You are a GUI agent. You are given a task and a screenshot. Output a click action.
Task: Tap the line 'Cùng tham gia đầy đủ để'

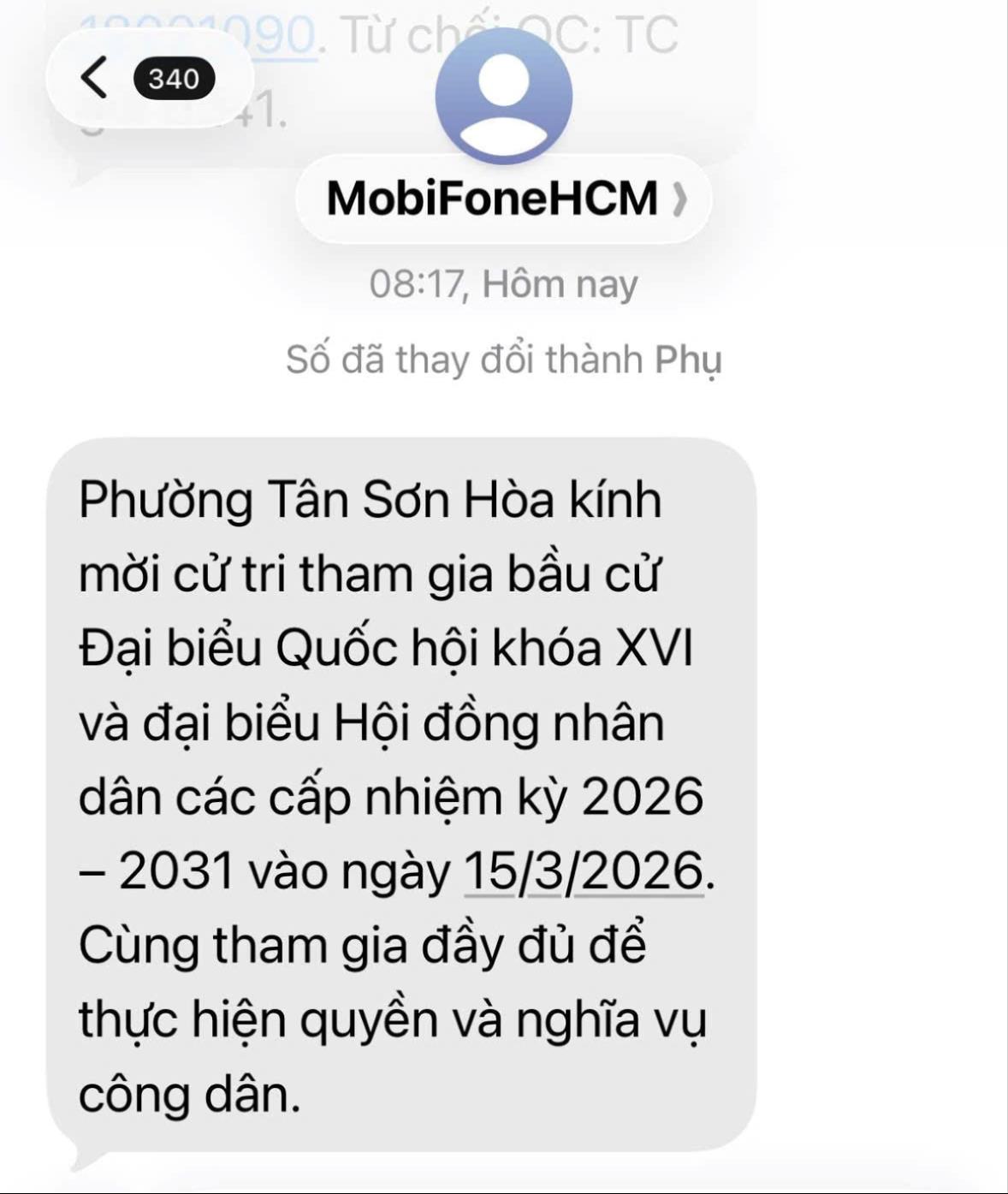[x=363, y=945]
